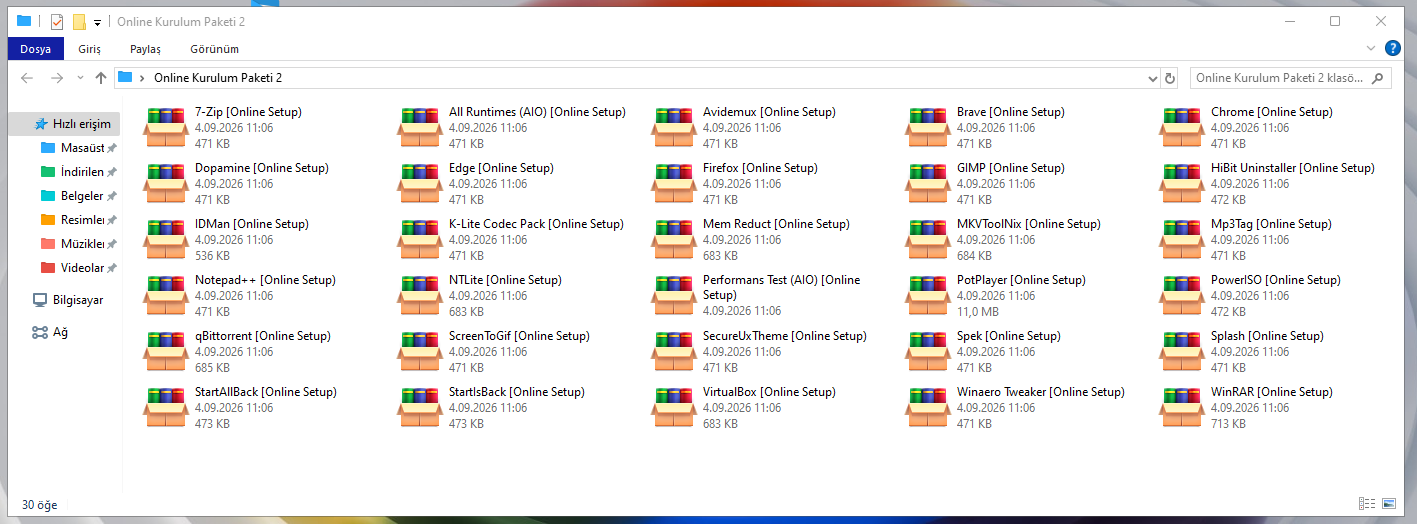Switch to the Paylaş ribbon tab
Viewport: 1417px width, 524px height.
point(145,48)
